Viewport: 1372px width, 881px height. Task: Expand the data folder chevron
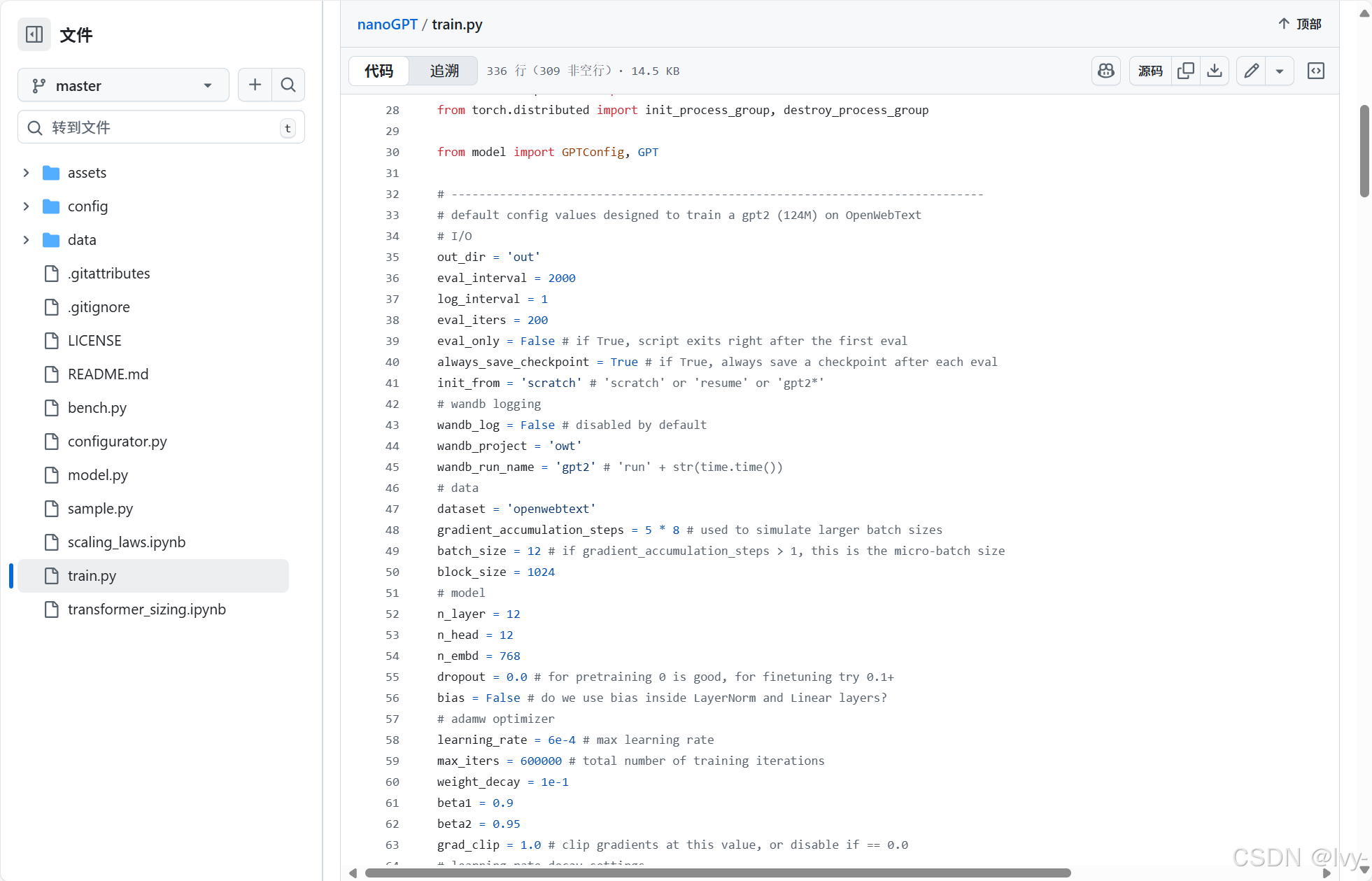pyautogui.click(x=26, y=240)
